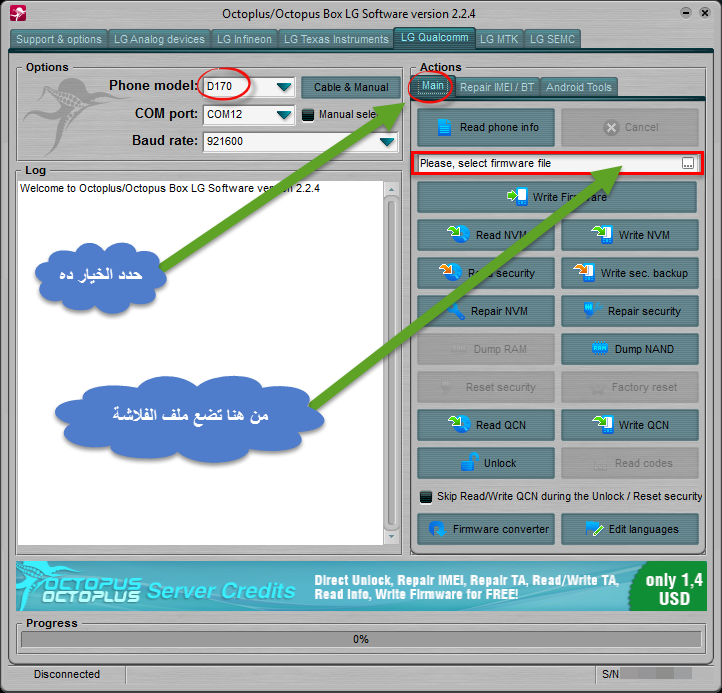722x693 pixels.
Task: Open the LG Infineon tab
Action: tap(244, 39)
